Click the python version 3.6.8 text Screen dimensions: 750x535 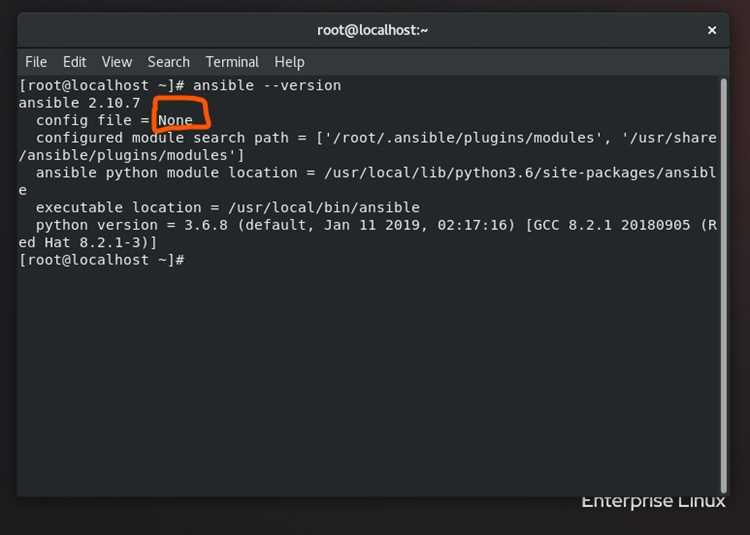pos(132,225)
